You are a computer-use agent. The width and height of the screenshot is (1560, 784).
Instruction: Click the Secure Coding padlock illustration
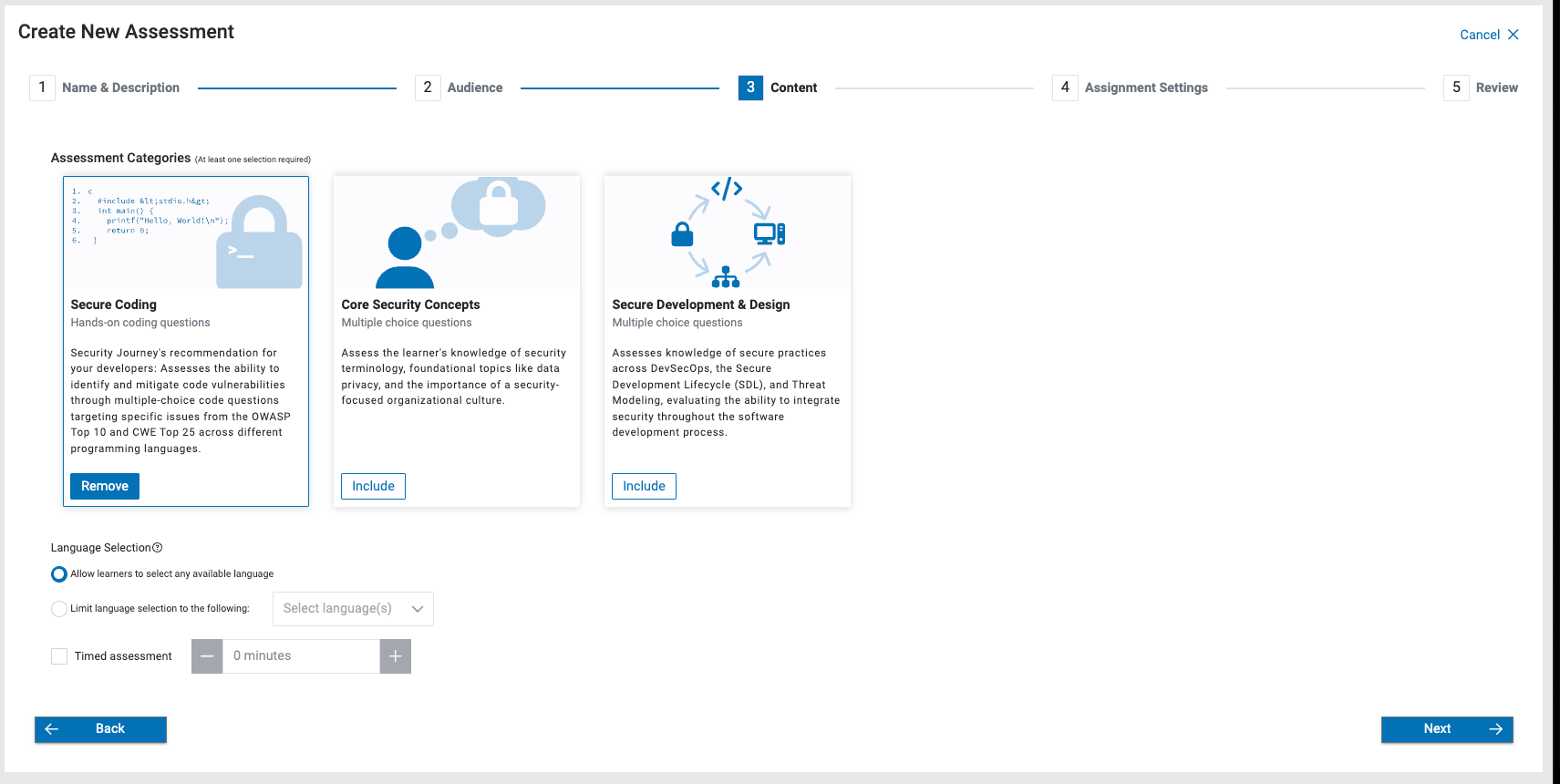point(259,242)
